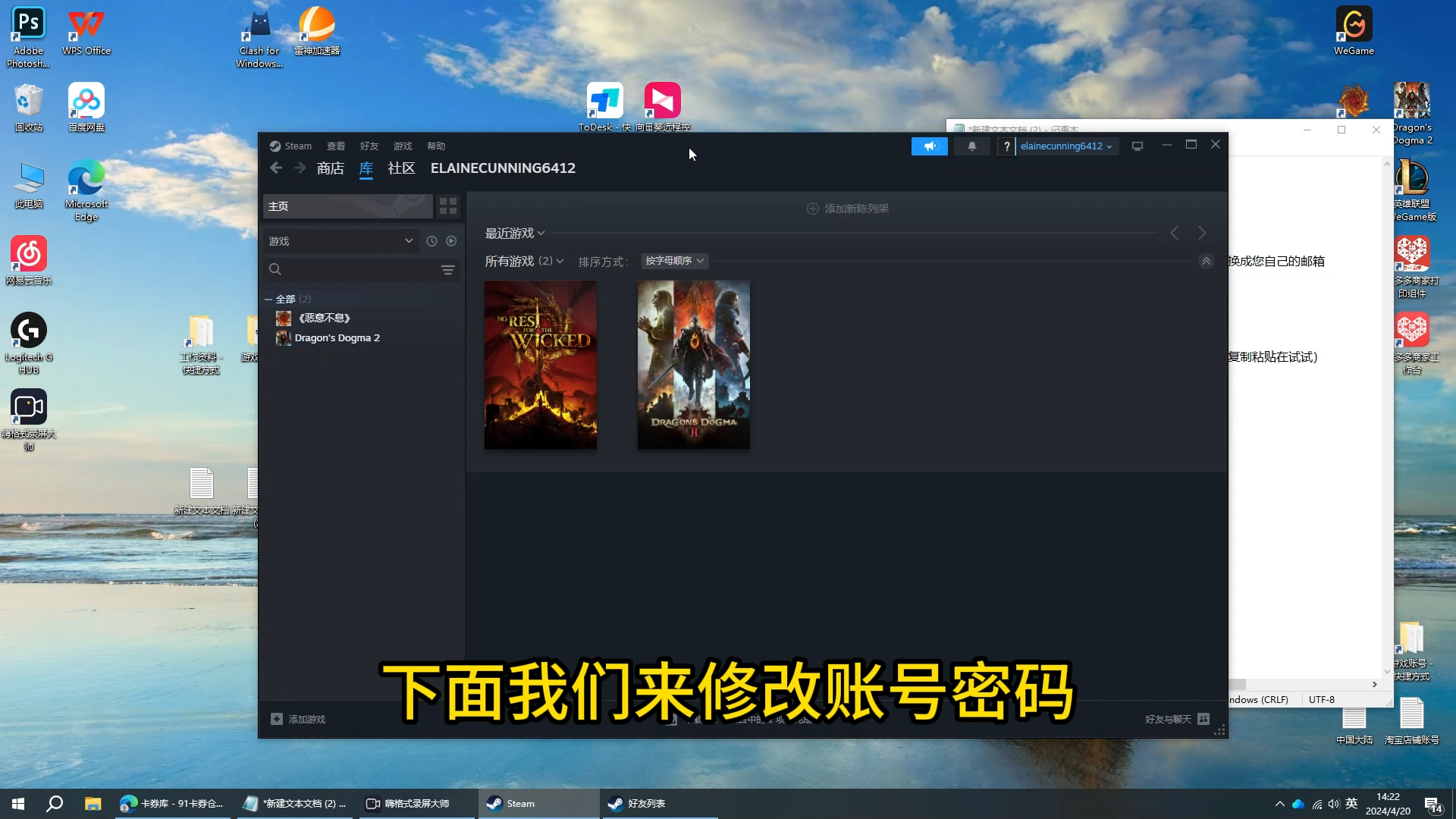The image size is (1456, 819).
Task: Open Windows Start menu
Action: [x=18, y=804]
